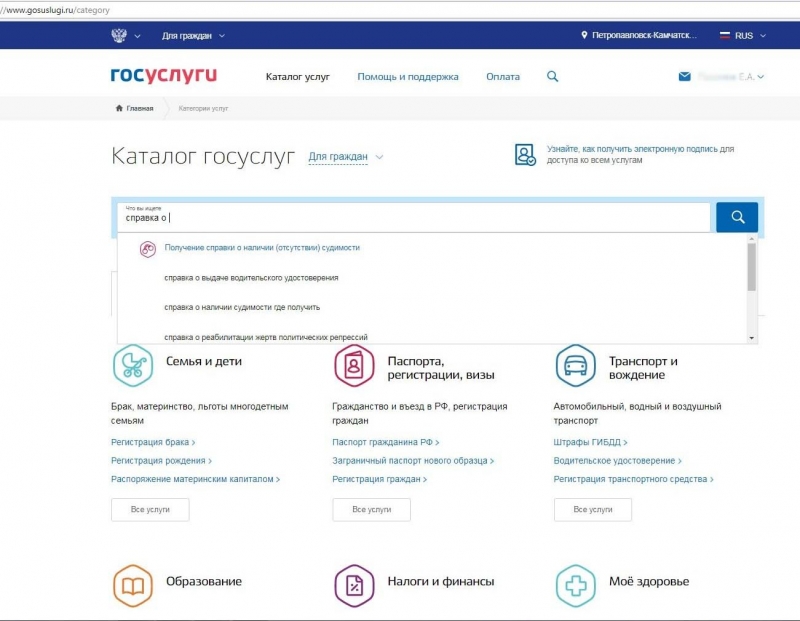Click the Russian coat of arms icon
Viewport: 800px width, 621px height.
point(119,36)
